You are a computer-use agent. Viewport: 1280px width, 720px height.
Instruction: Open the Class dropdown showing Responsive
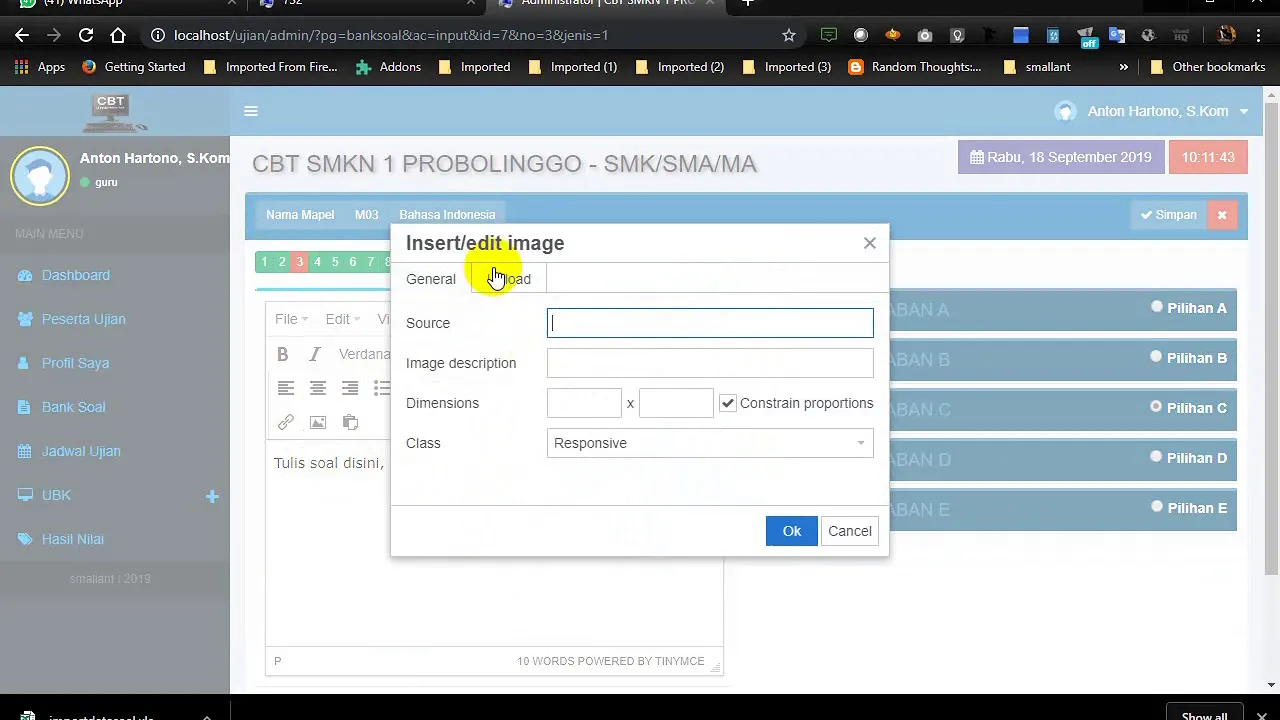pos(710,443)
